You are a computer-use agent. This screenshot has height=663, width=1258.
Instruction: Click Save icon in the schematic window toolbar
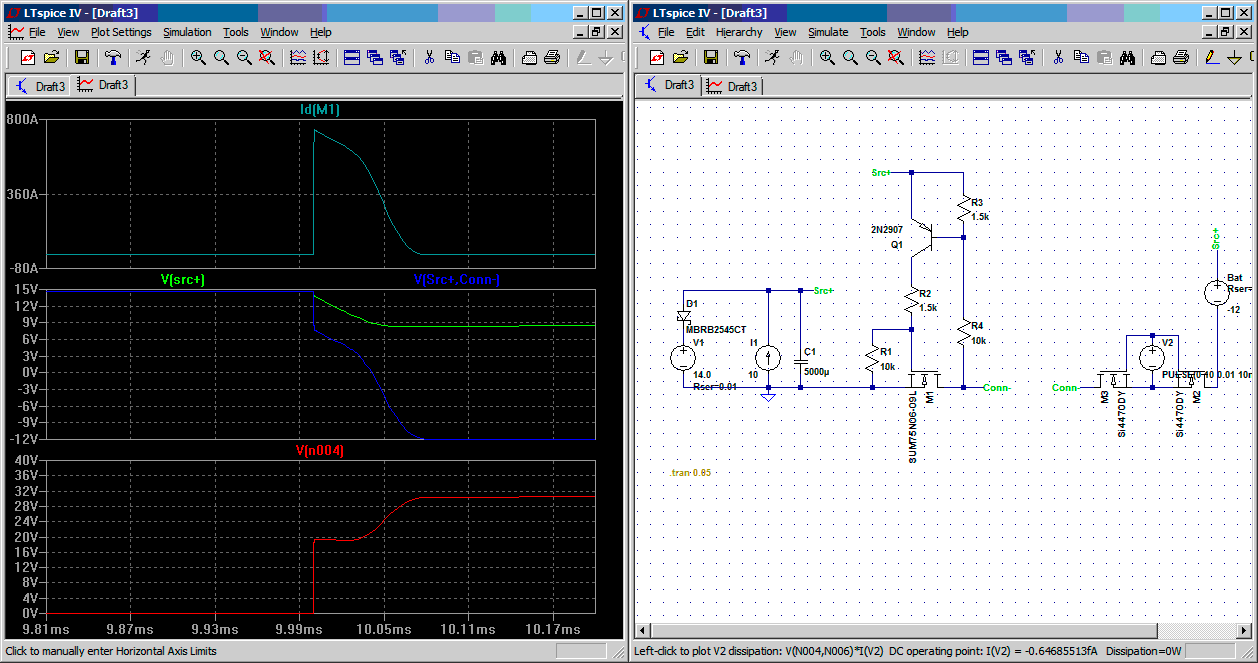pyautogui.click(x=711, y=57)
